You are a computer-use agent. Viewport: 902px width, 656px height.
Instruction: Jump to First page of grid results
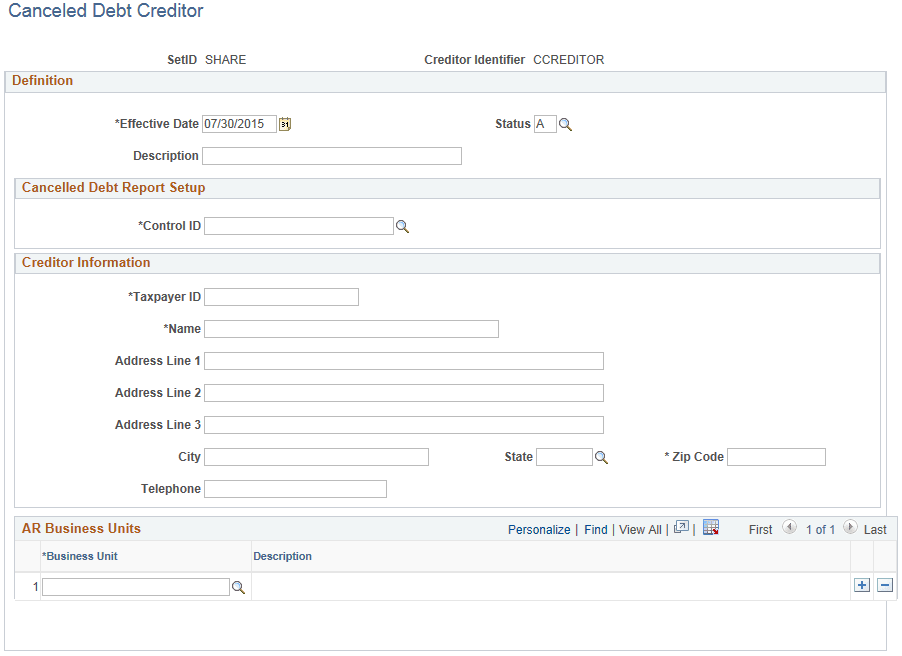(x=760, y=529)
